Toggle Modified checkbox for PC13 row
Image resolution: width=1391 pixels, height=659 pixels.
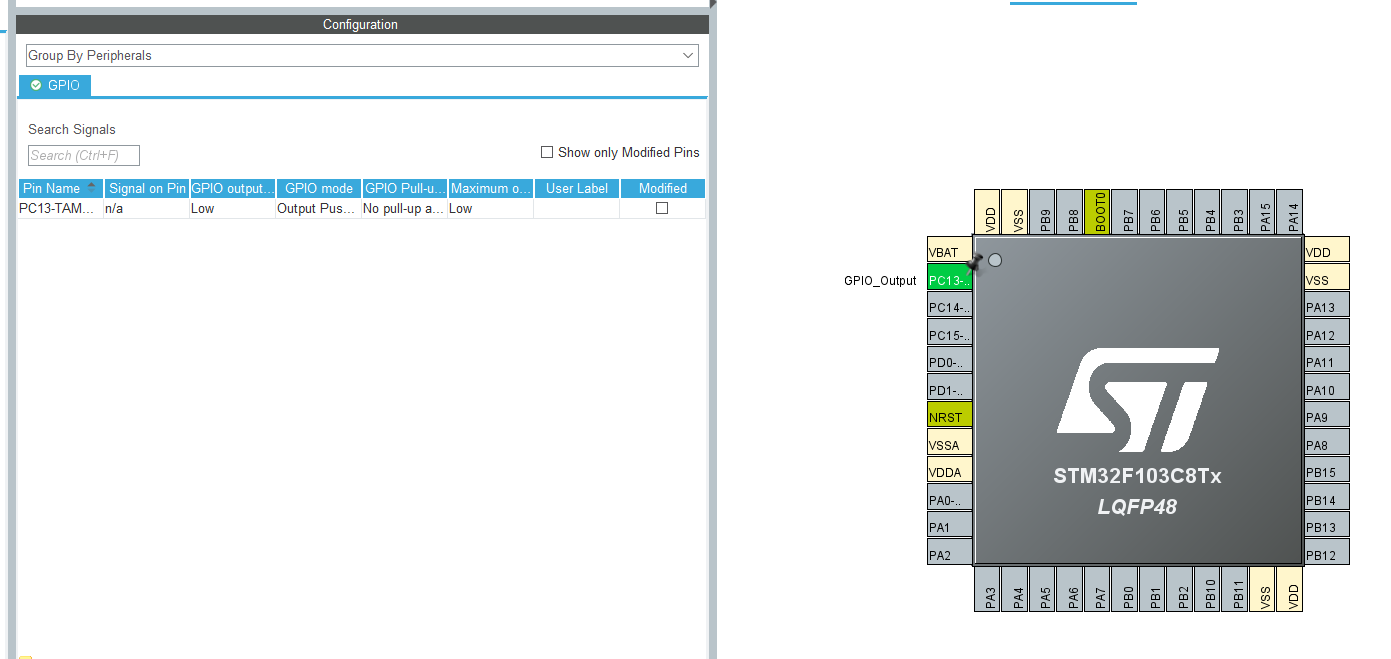point(662,208)
